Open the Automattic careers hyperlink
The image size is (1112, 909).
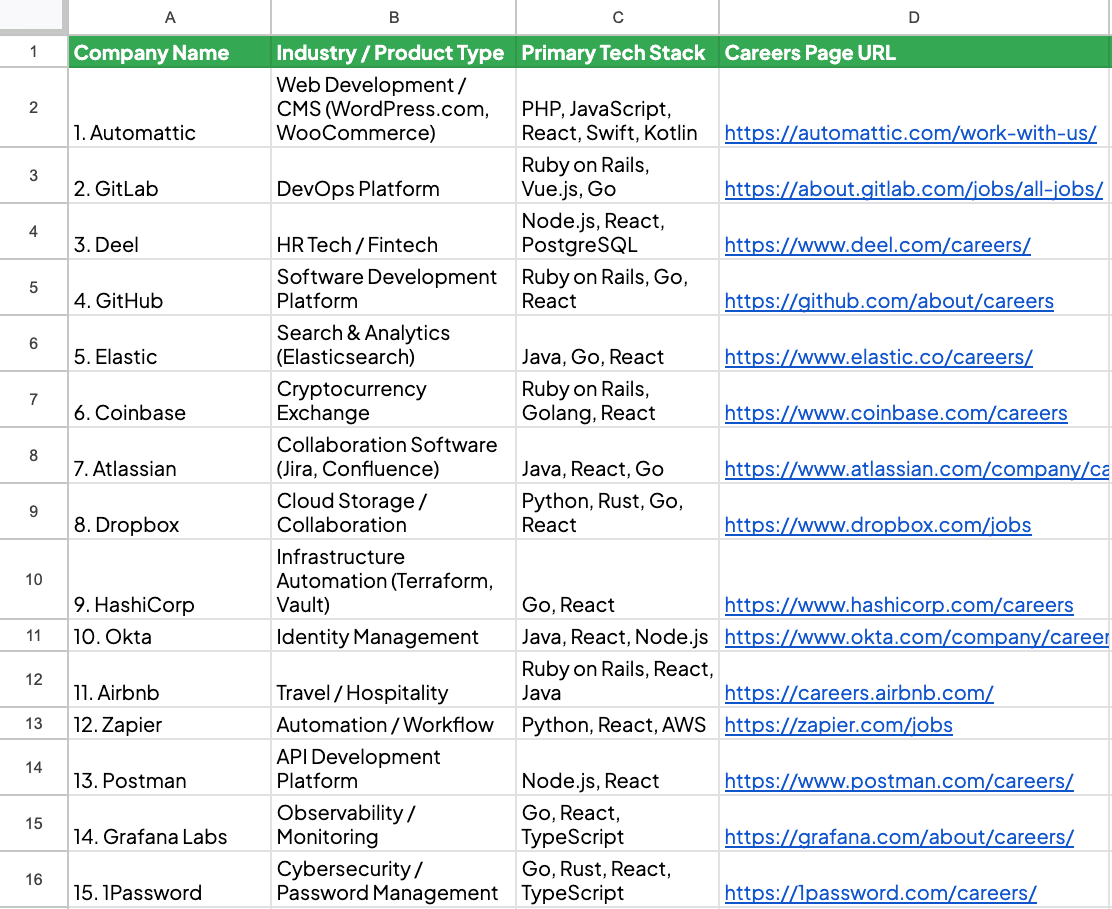[x=910, y=132]
